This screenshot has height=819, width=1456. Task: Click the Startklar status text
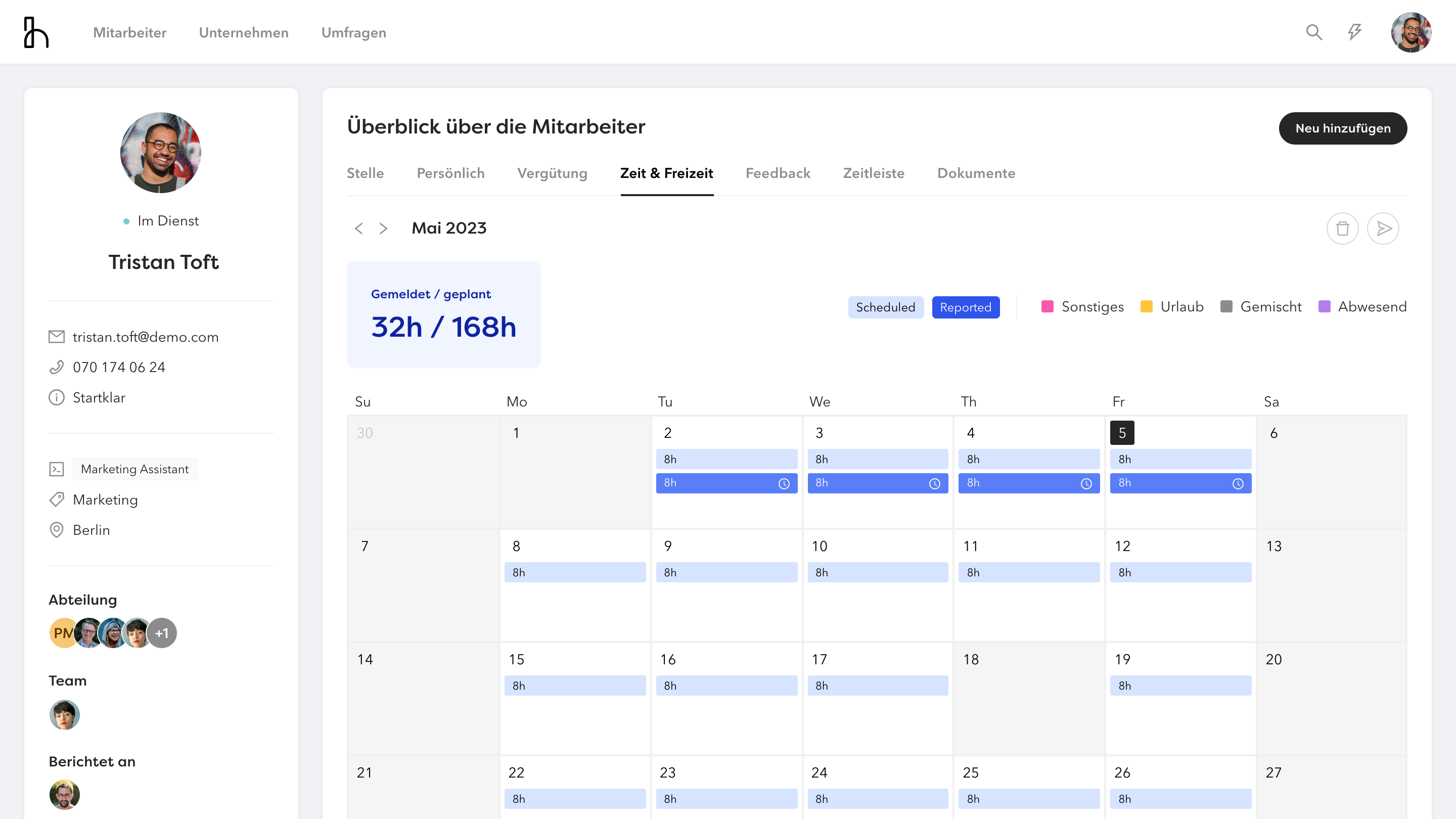[x=99, y=397]
